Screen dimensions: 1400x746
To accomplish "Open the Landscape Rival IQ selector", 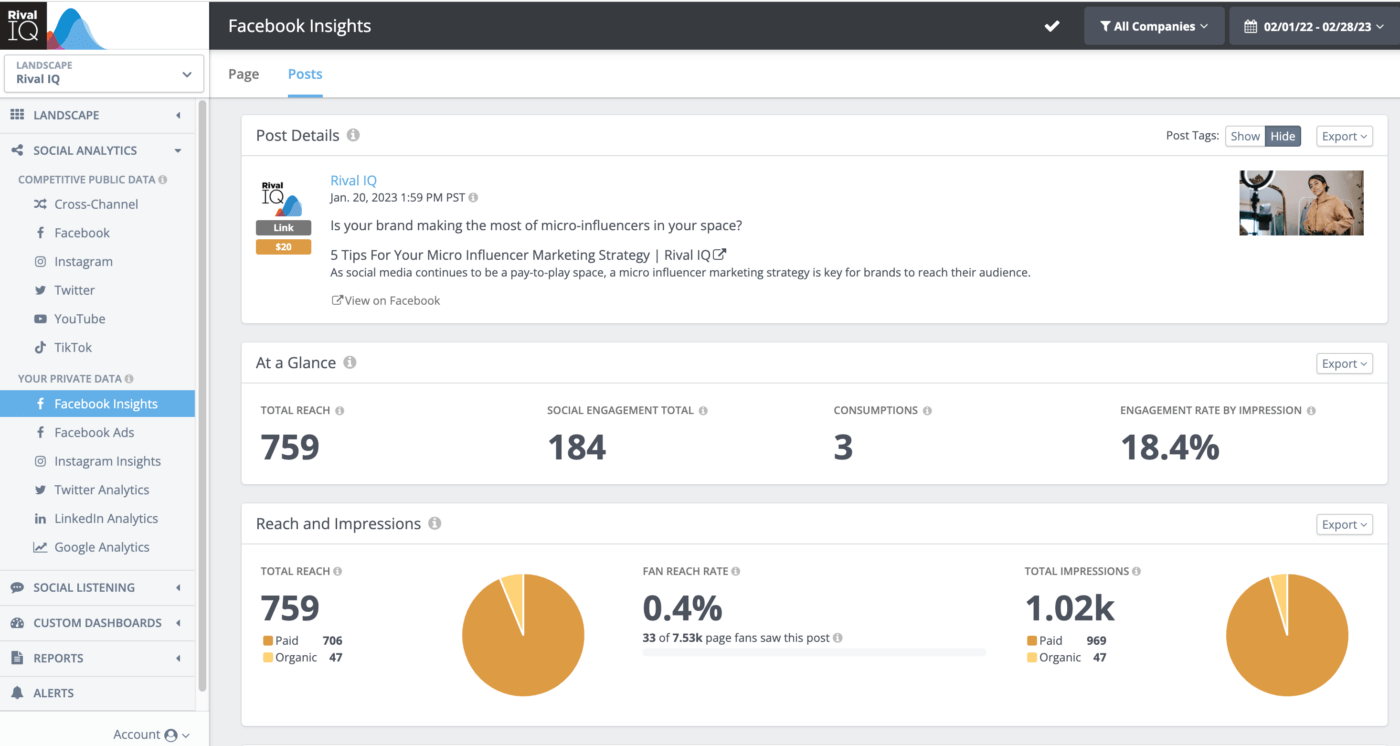I will pyautogui.click(x=104, y=73).
